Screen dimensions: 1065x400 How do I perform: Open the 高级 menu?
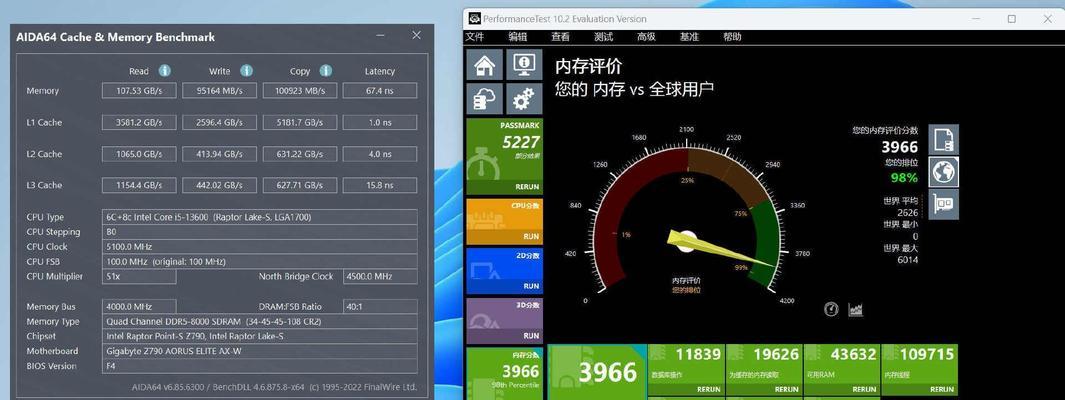coord(646,37)
